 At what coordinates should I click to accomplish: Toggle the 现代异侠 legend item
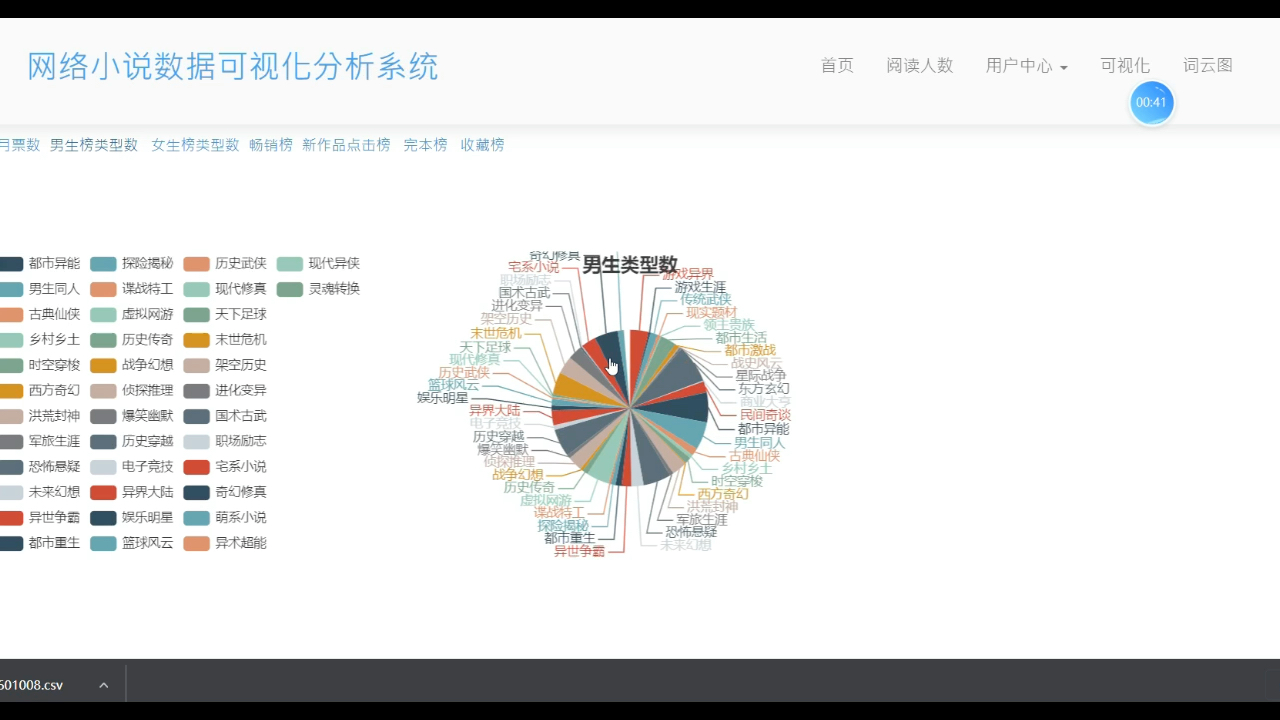(318, 264)
